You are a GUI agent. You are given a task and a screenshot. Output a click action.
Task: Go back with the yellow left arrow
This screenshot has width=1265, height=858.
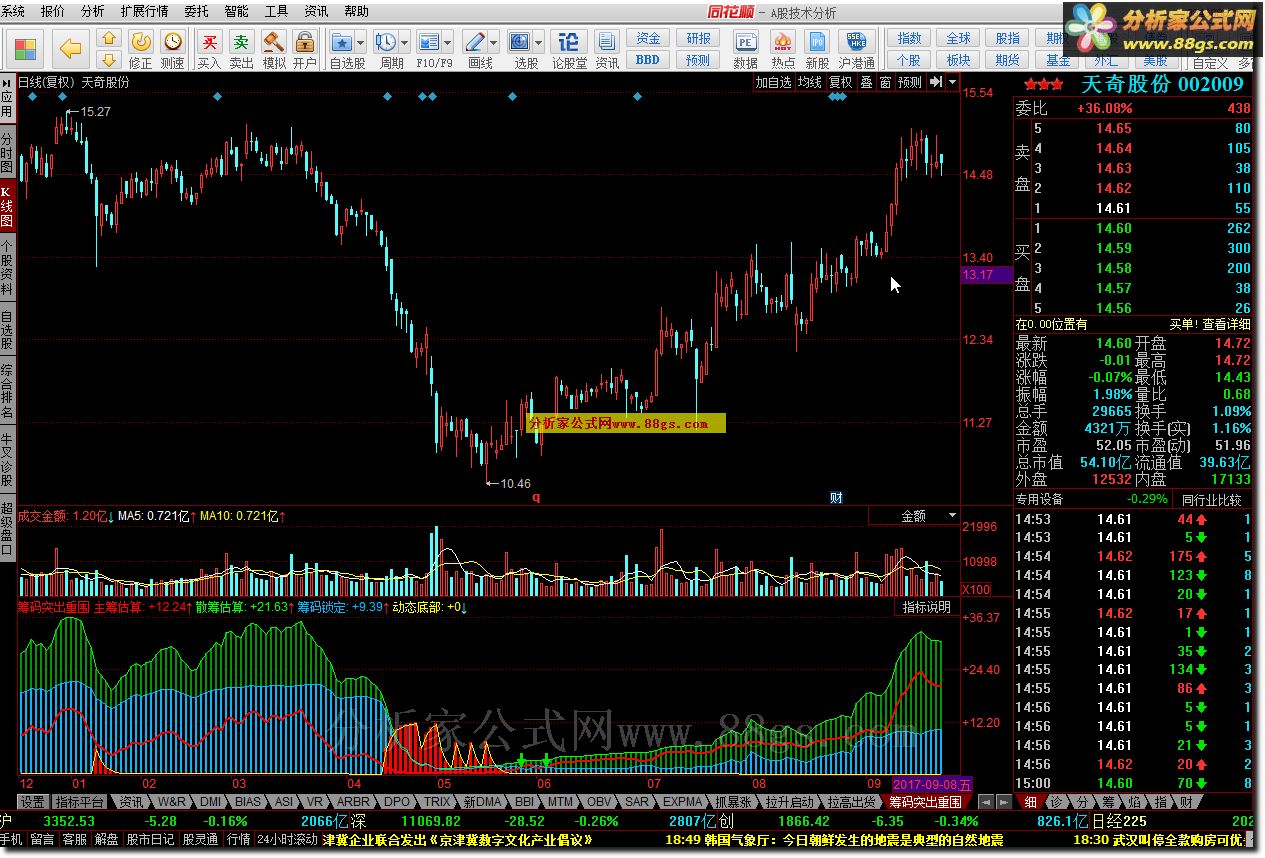(70, 48)
